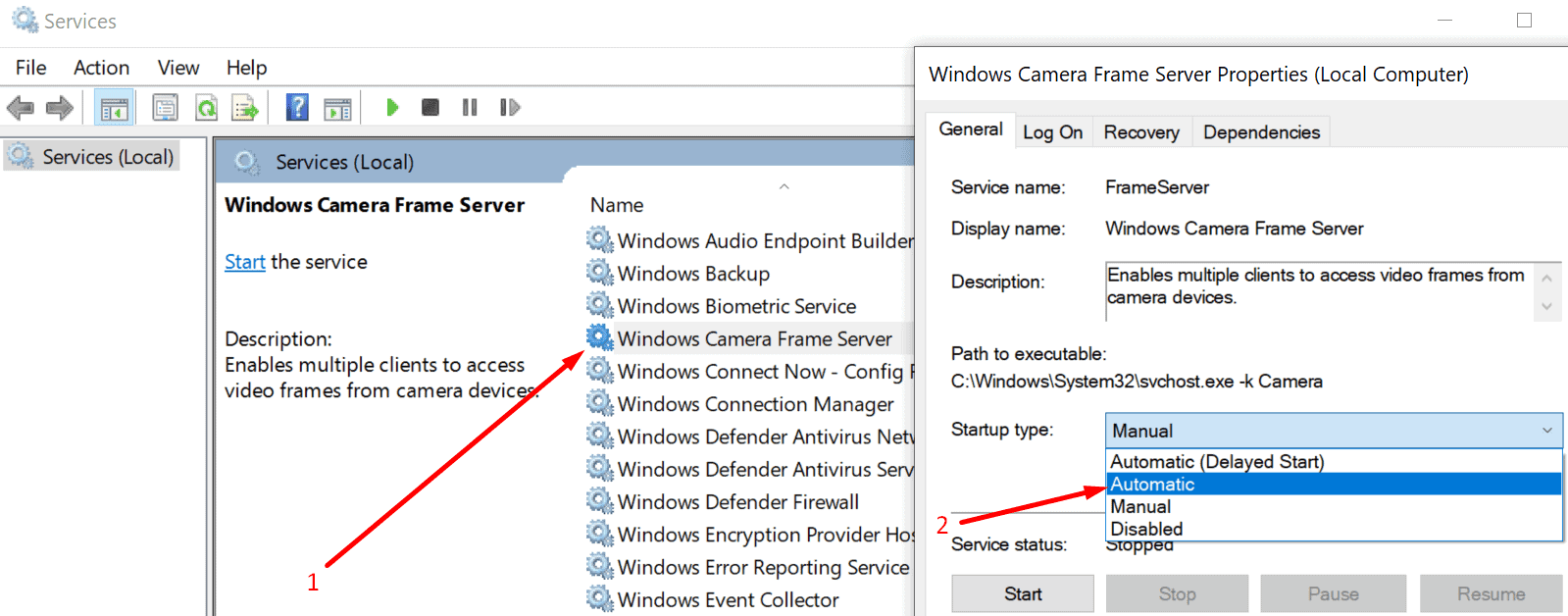Click magnifier gear icon in Services (Local) header
Image resolution: width=1568 pixels, height=616 pixels.
(x=247, y=162)
